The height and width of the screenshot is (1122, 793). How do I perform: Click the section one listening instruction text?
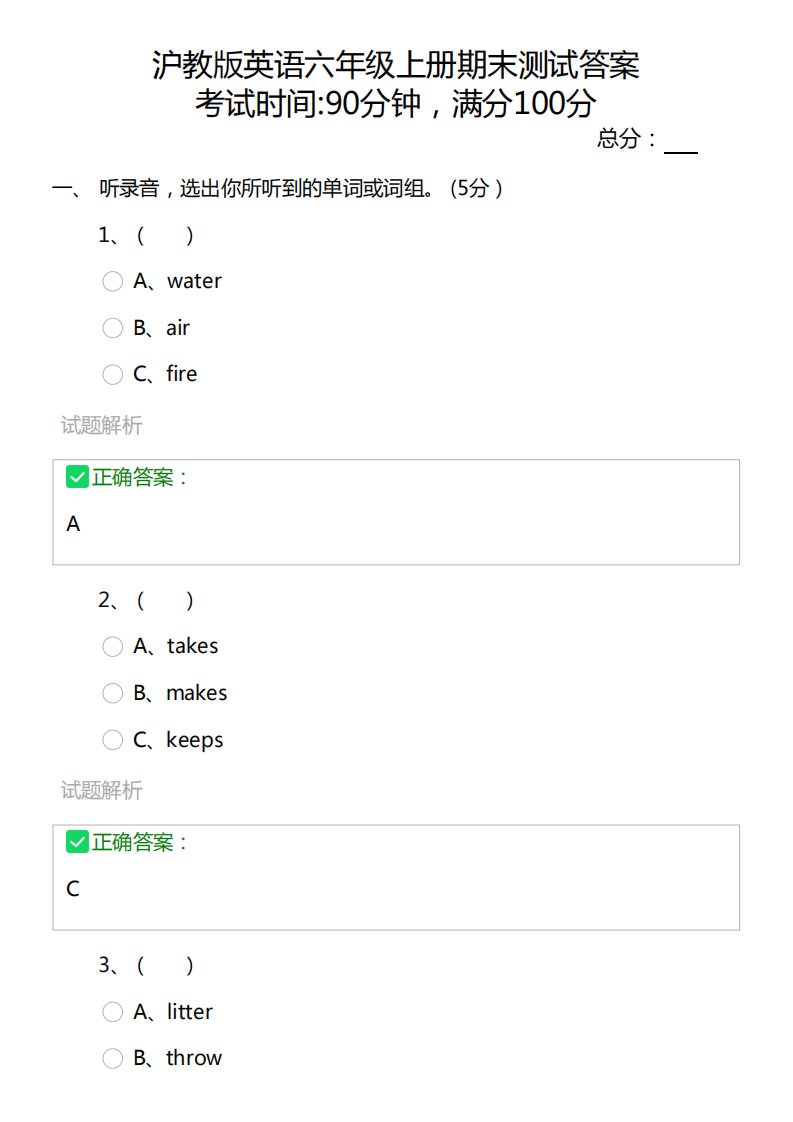301,189
